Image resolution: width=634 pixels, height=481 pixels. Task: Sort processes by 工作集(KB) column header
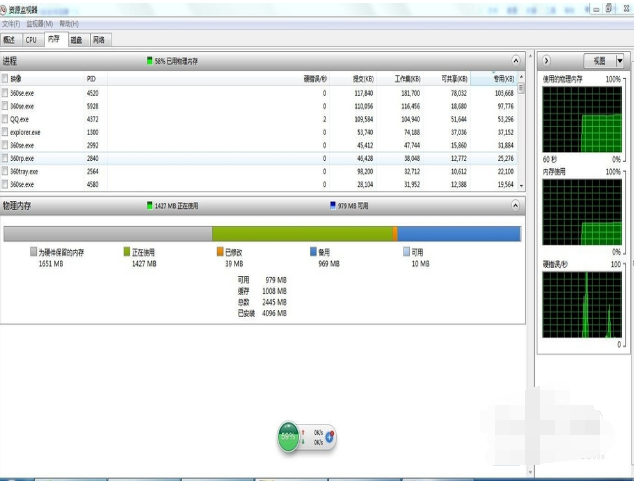tap(406, 78)
